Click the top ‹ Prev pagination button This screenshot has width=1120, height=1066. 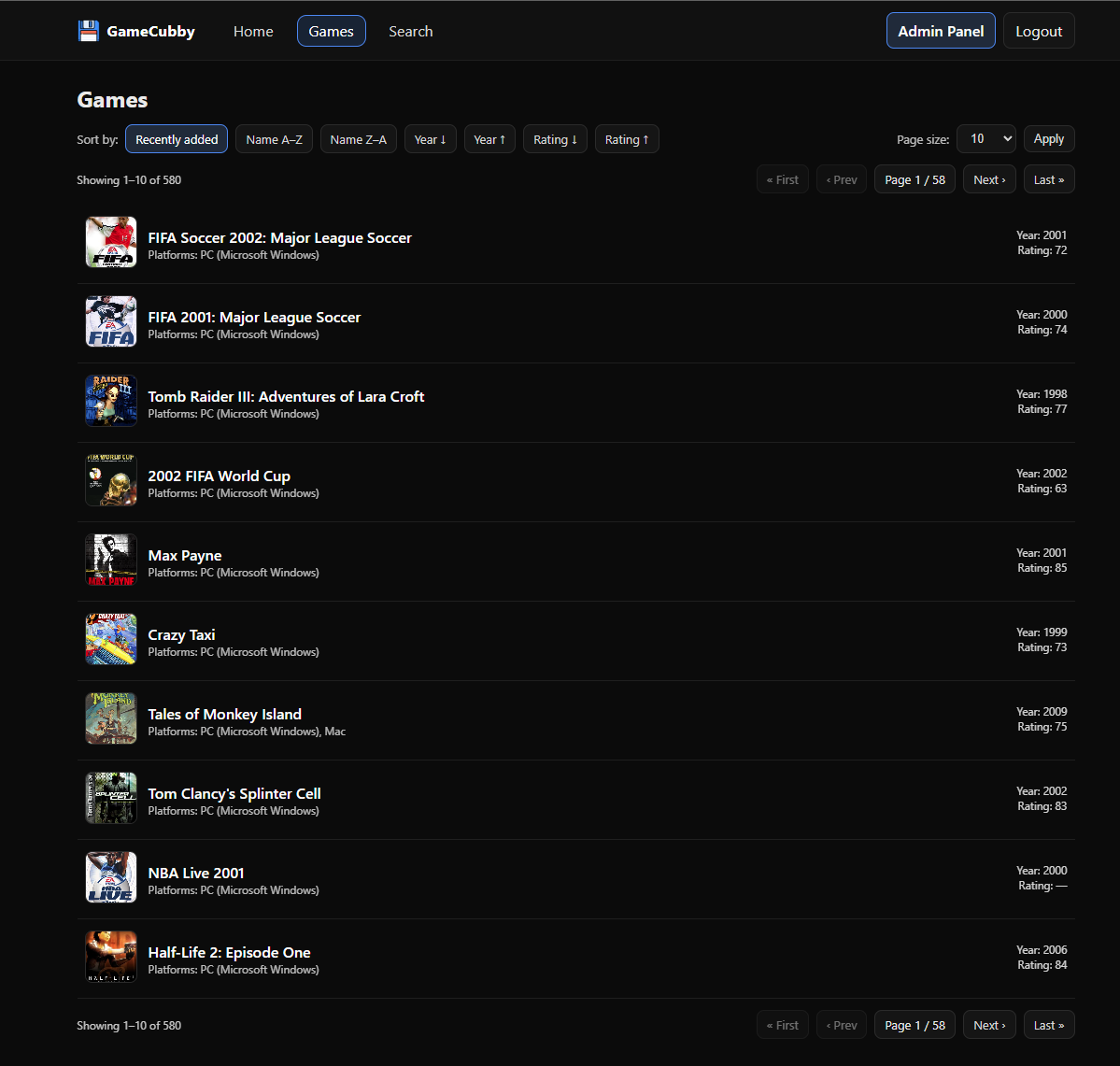click(x=842, y=179)
